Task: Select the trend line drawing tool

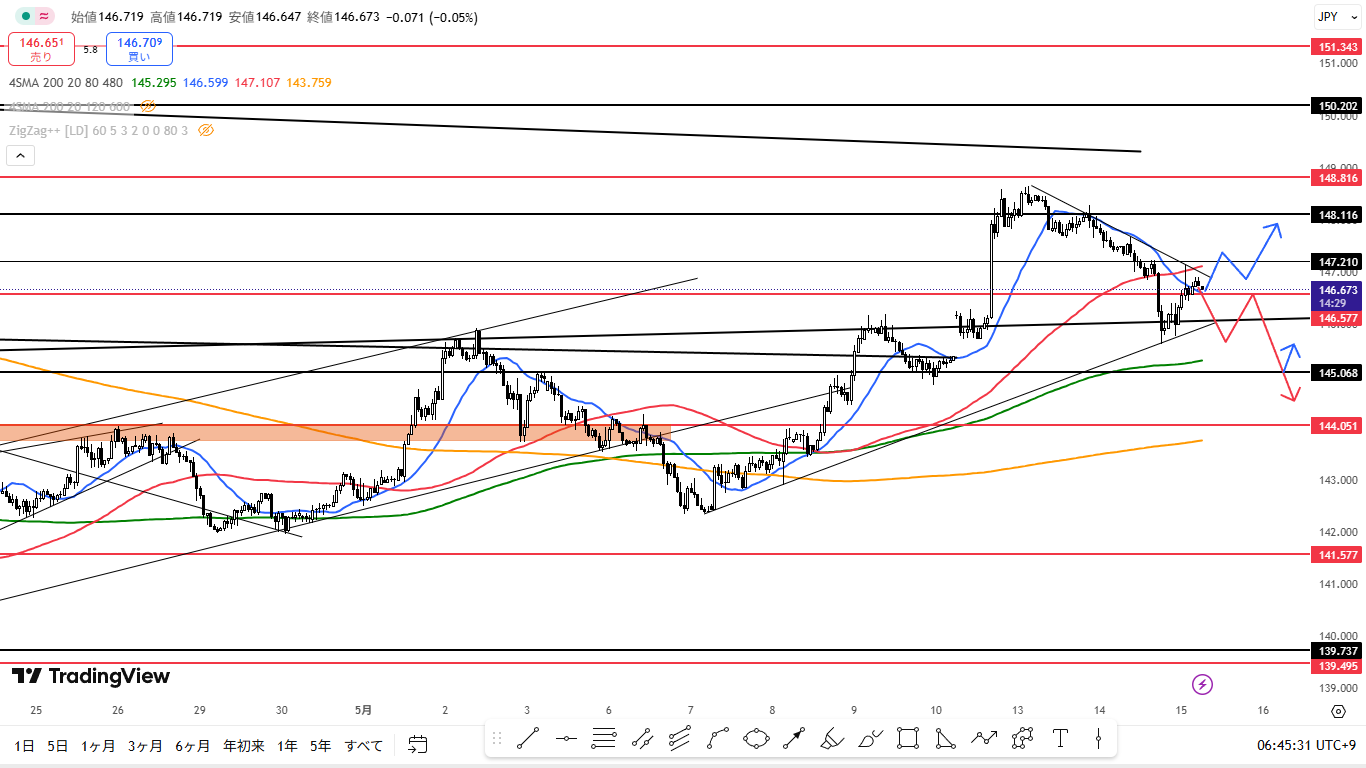Action: [528, 739]
